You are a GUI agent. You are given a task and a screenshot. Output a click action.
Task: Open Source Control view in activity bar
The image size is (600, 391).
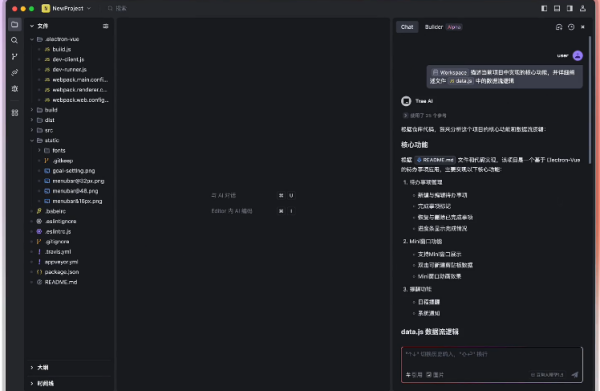point(15,57)
